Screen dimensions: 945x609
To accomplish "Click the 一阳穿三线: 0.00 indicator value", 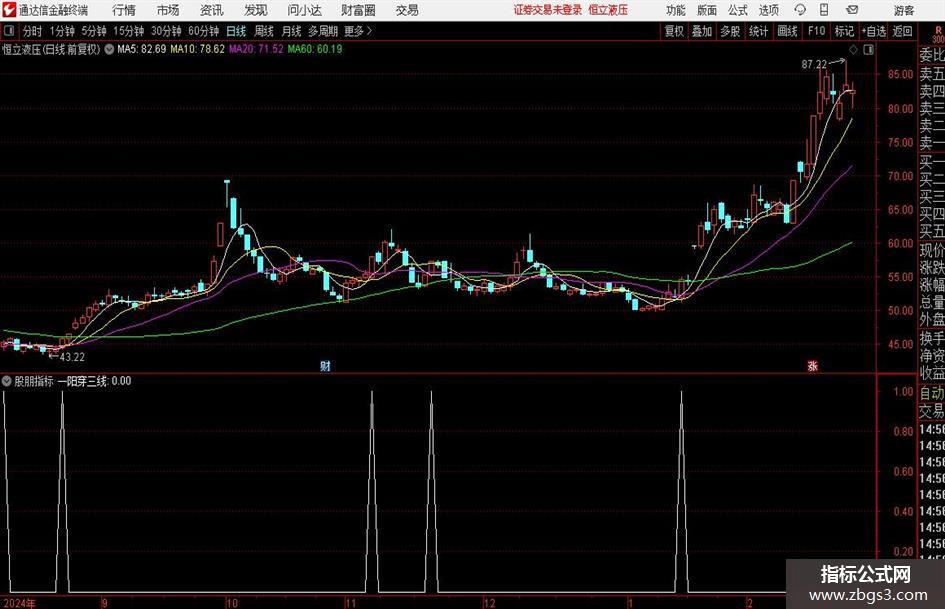I will 95,381.
